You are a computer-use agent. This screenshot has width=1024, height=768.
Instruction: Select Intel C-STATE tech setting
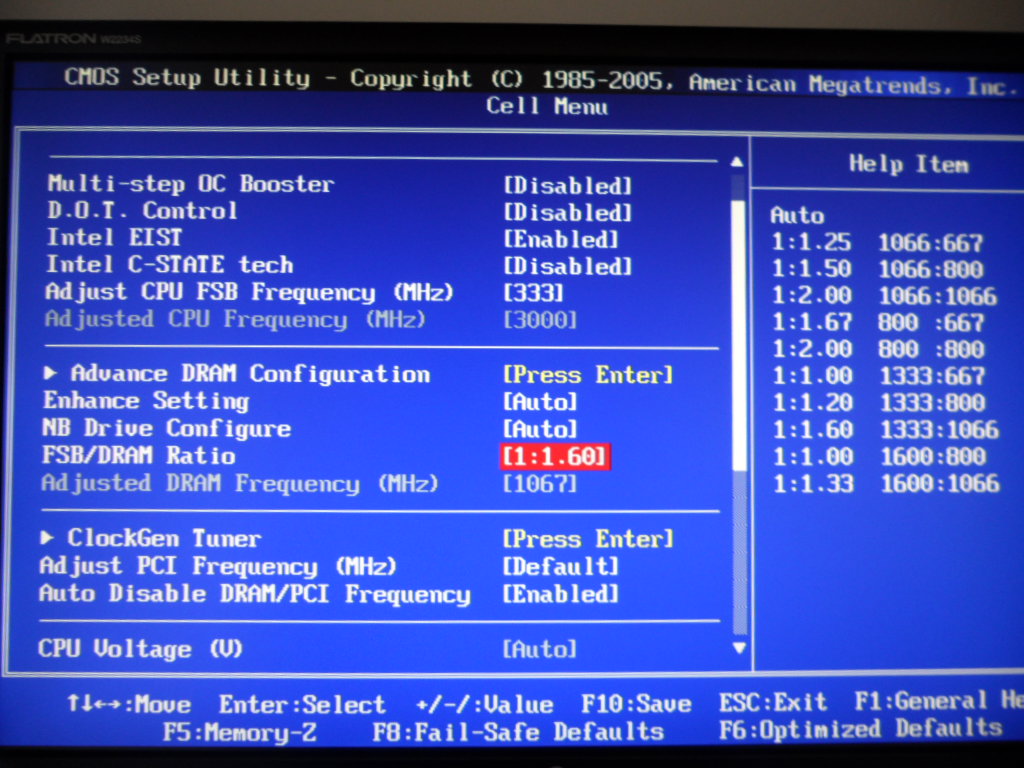click(170, 264)
